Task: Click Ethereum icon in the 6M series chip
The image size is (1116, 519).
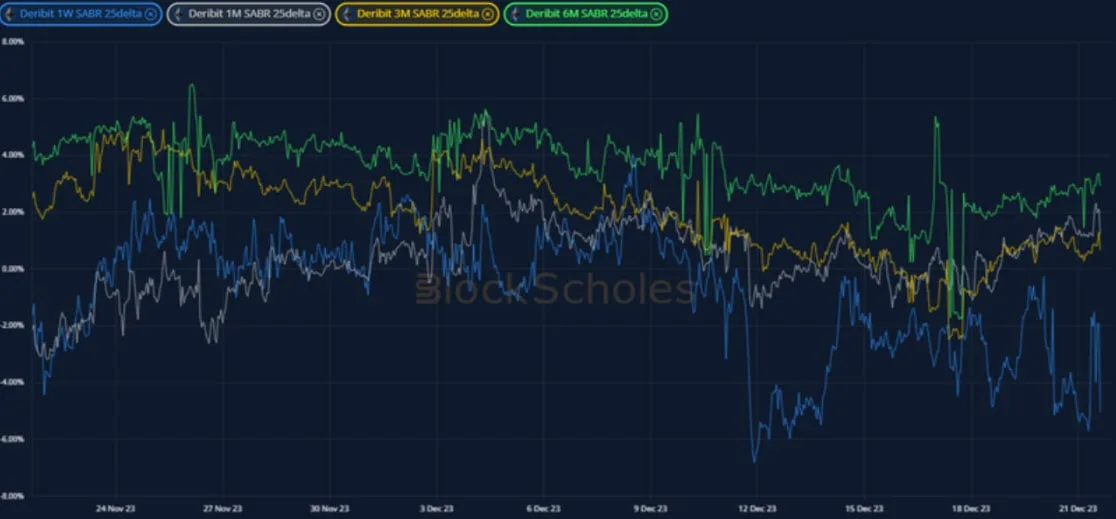Action: point(515,14)
